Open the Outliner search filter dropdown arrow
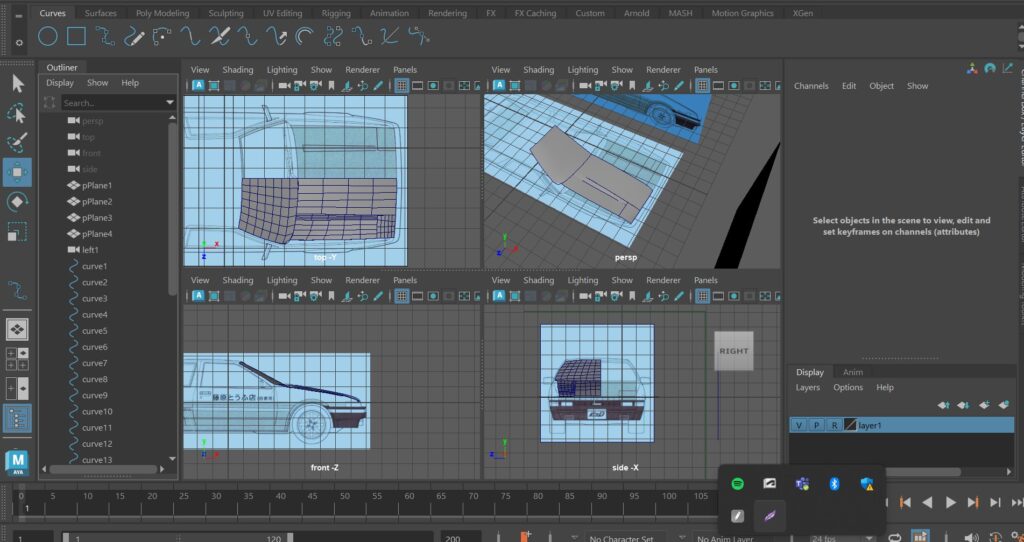This screenshot has width=1024, height=542. point(169,103)
